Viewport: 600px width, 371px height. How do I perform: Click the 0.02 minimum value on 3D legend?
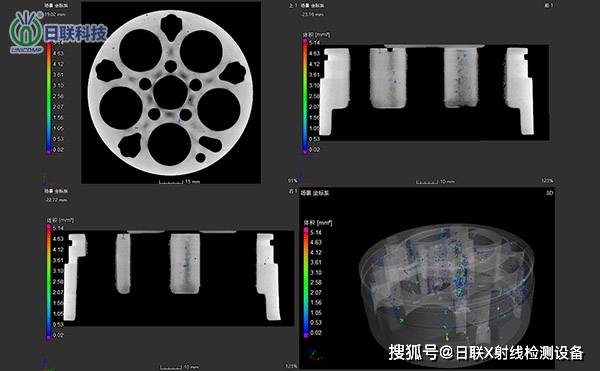tap(316, 333)
